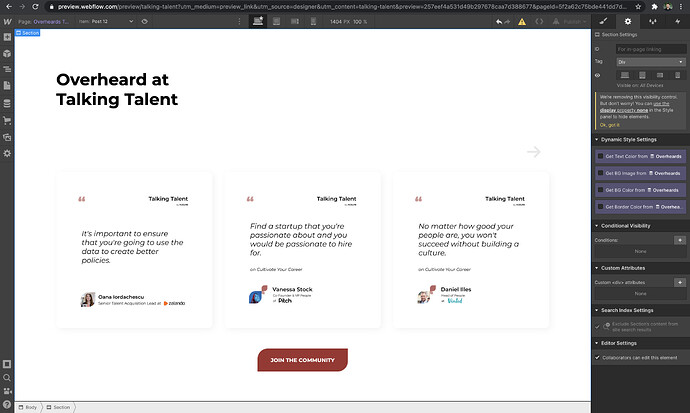
Task: Enable Get BG Image from Overheards
Action: [x=600, y=173]
